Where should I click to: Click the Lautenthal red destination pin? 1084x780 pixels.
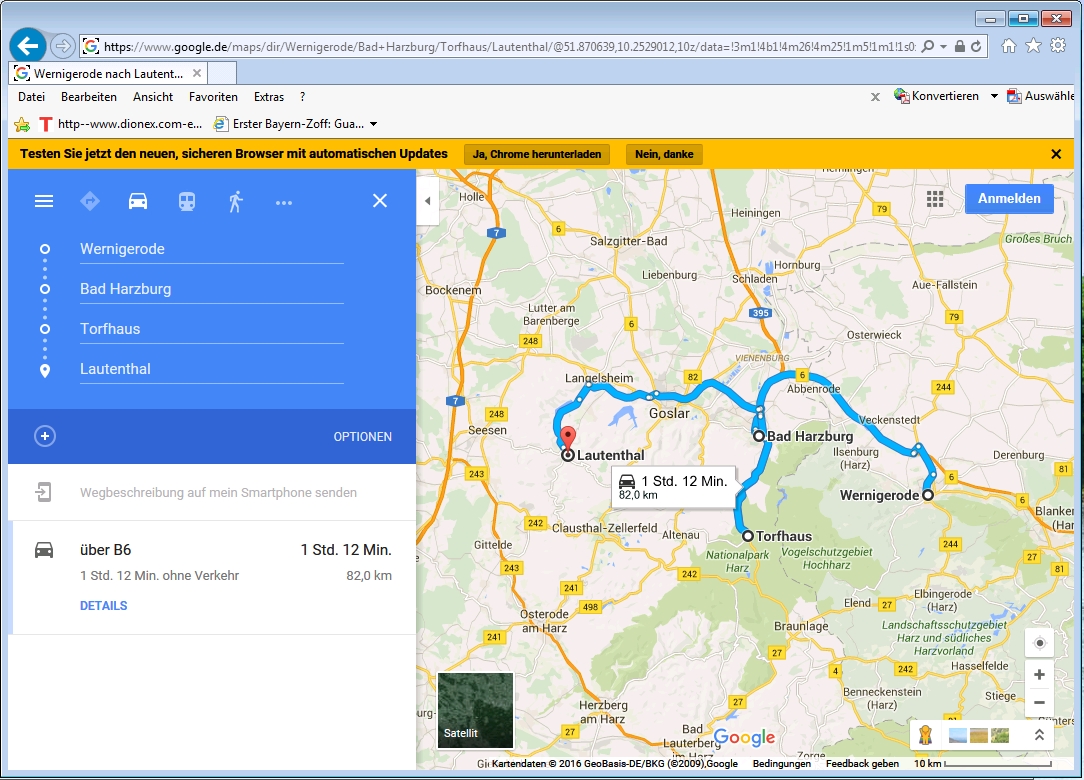pyautogui.click(x=568, y=438)
